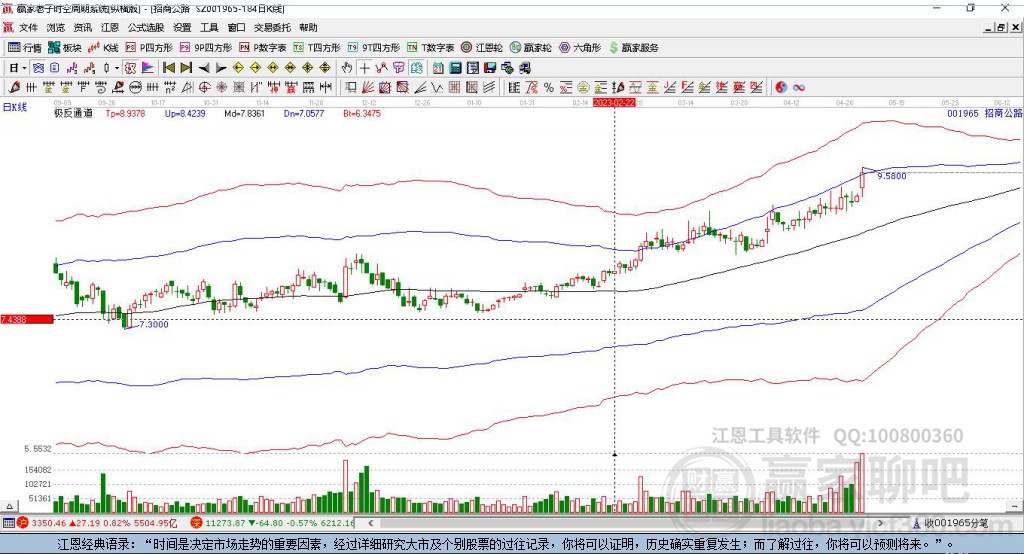
Task: Click the status bar keyboard grid icon
Action: (8, 523)
